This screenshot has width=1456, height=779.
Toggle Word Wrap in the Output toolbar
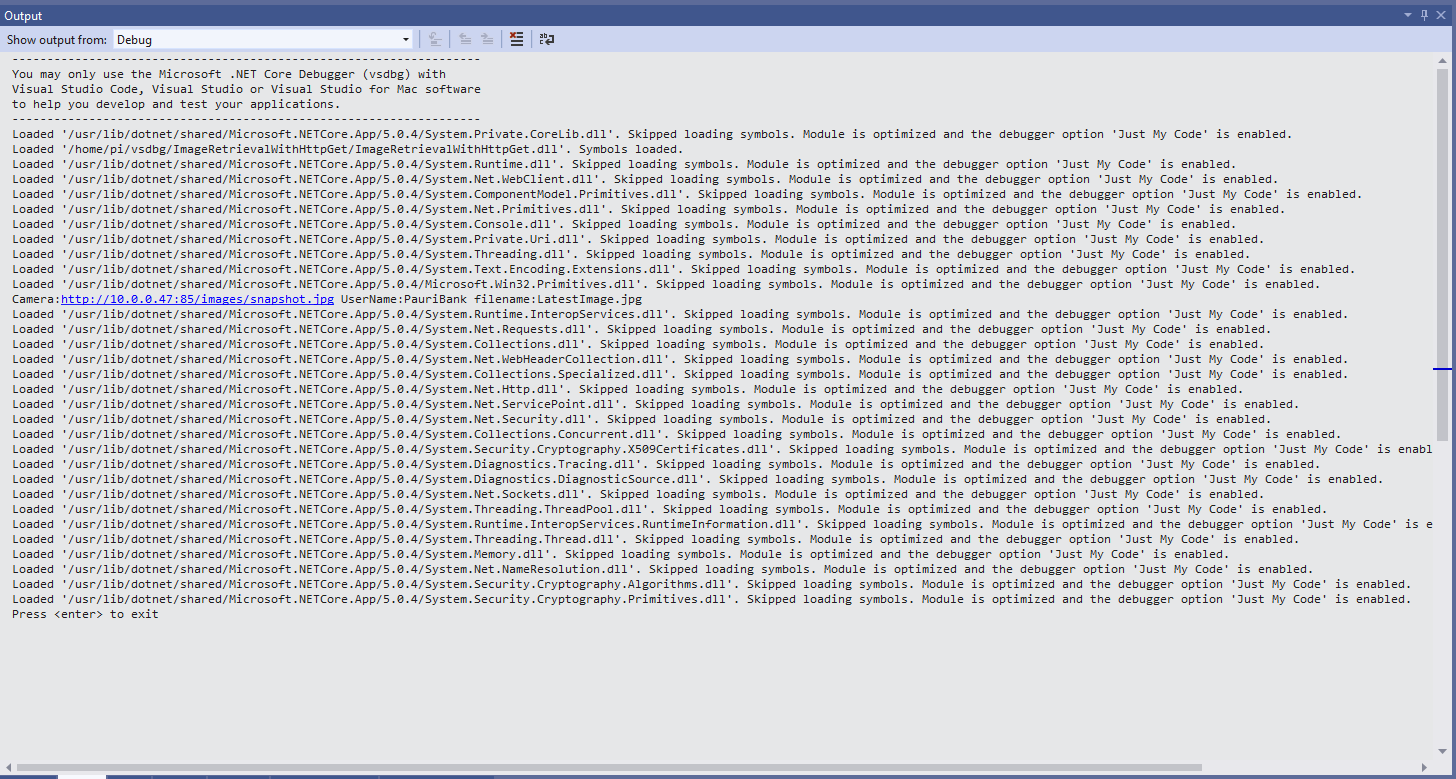click(547, 40)
